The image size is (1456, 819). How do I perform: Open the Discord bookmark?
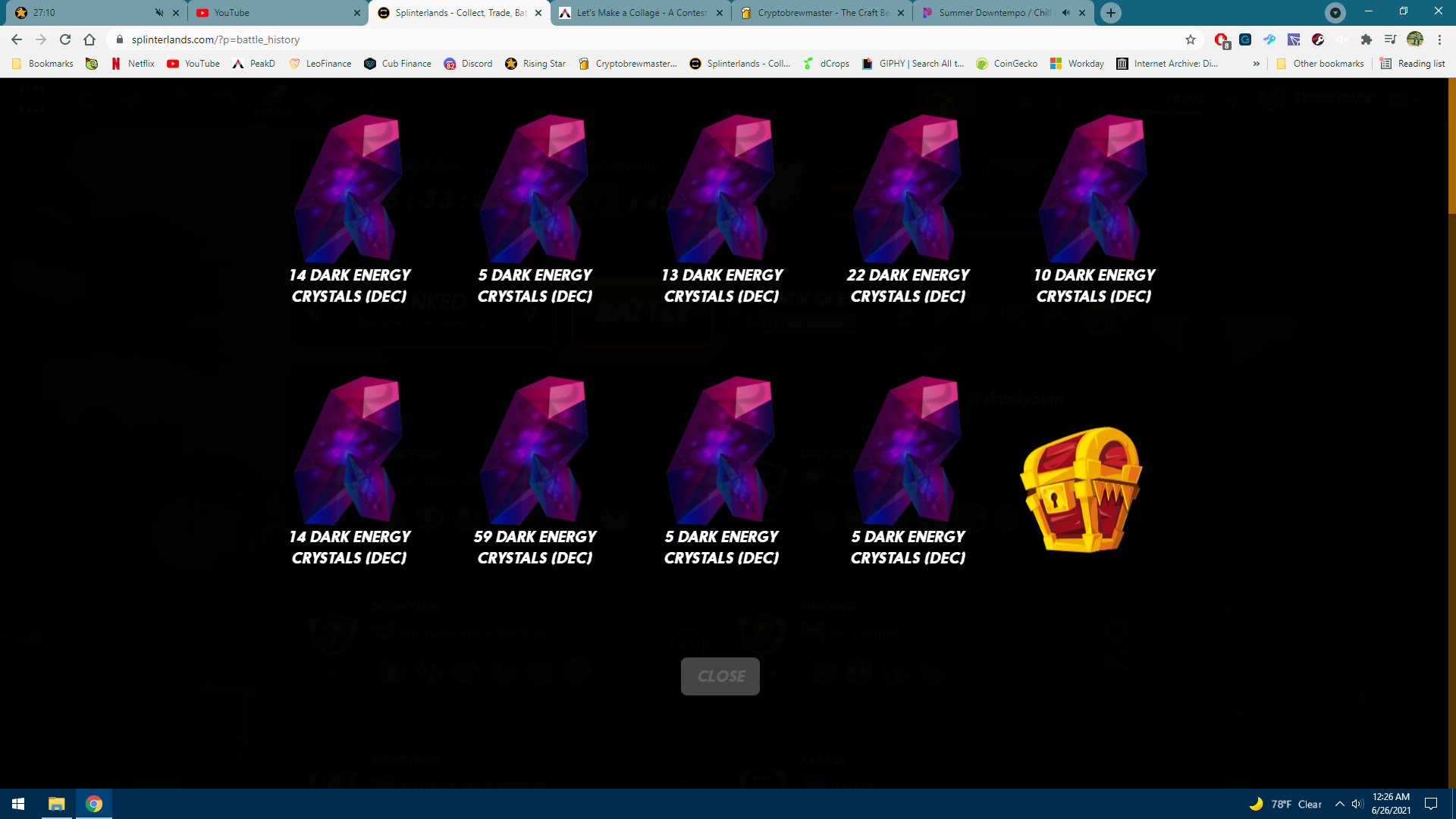tap(468, 64)
